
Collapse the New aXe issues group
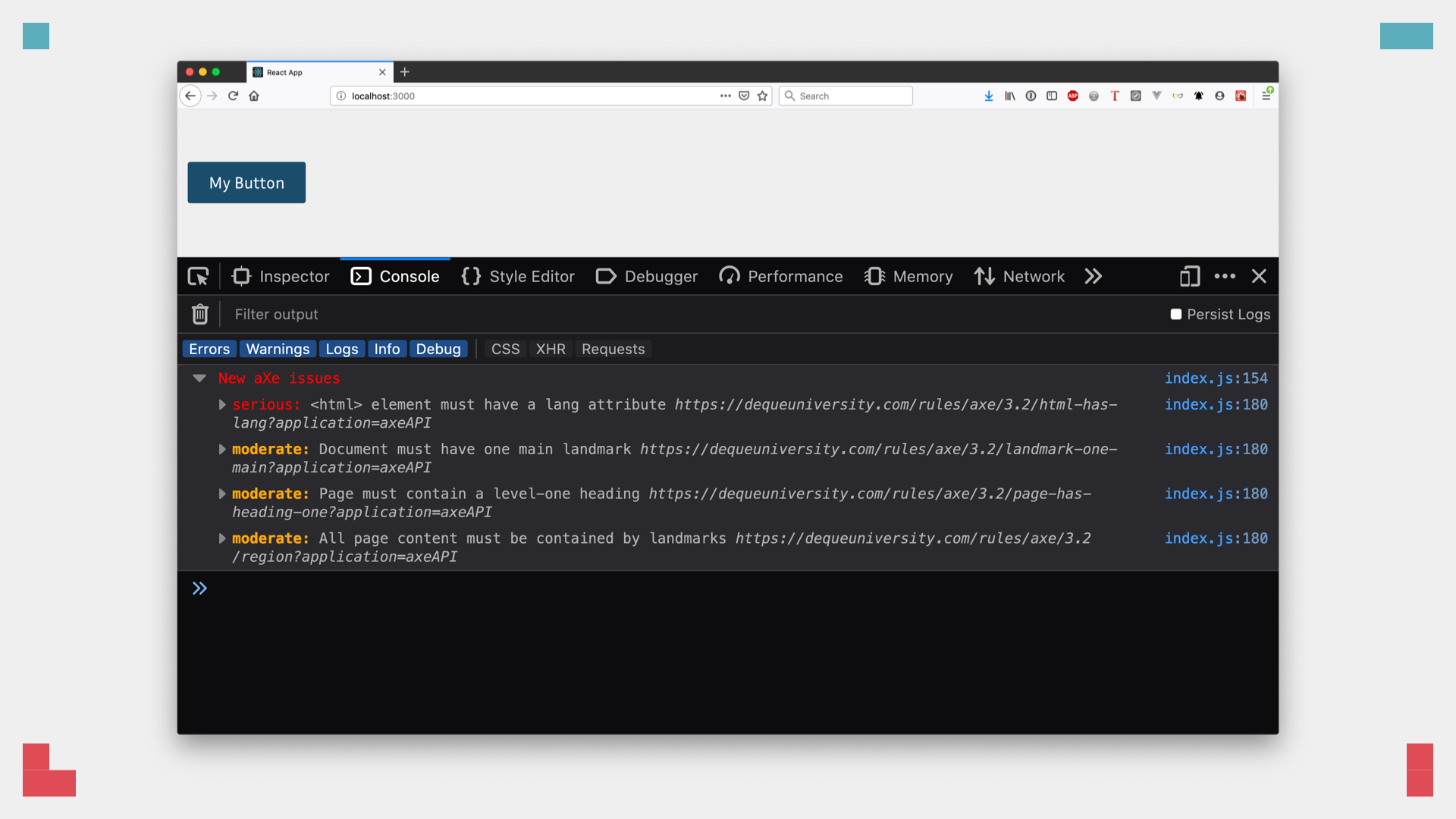pos(199,378)
